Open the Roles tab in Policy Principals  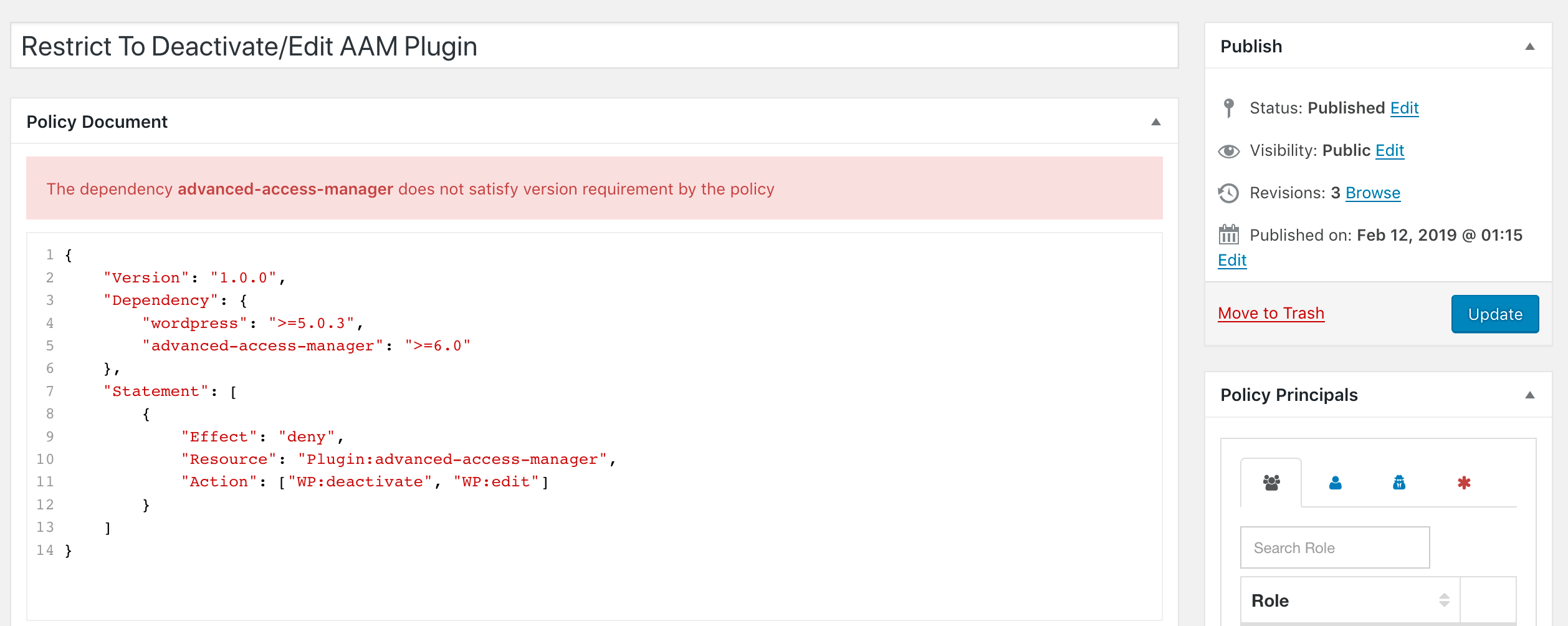click(x=1271, y=483)
